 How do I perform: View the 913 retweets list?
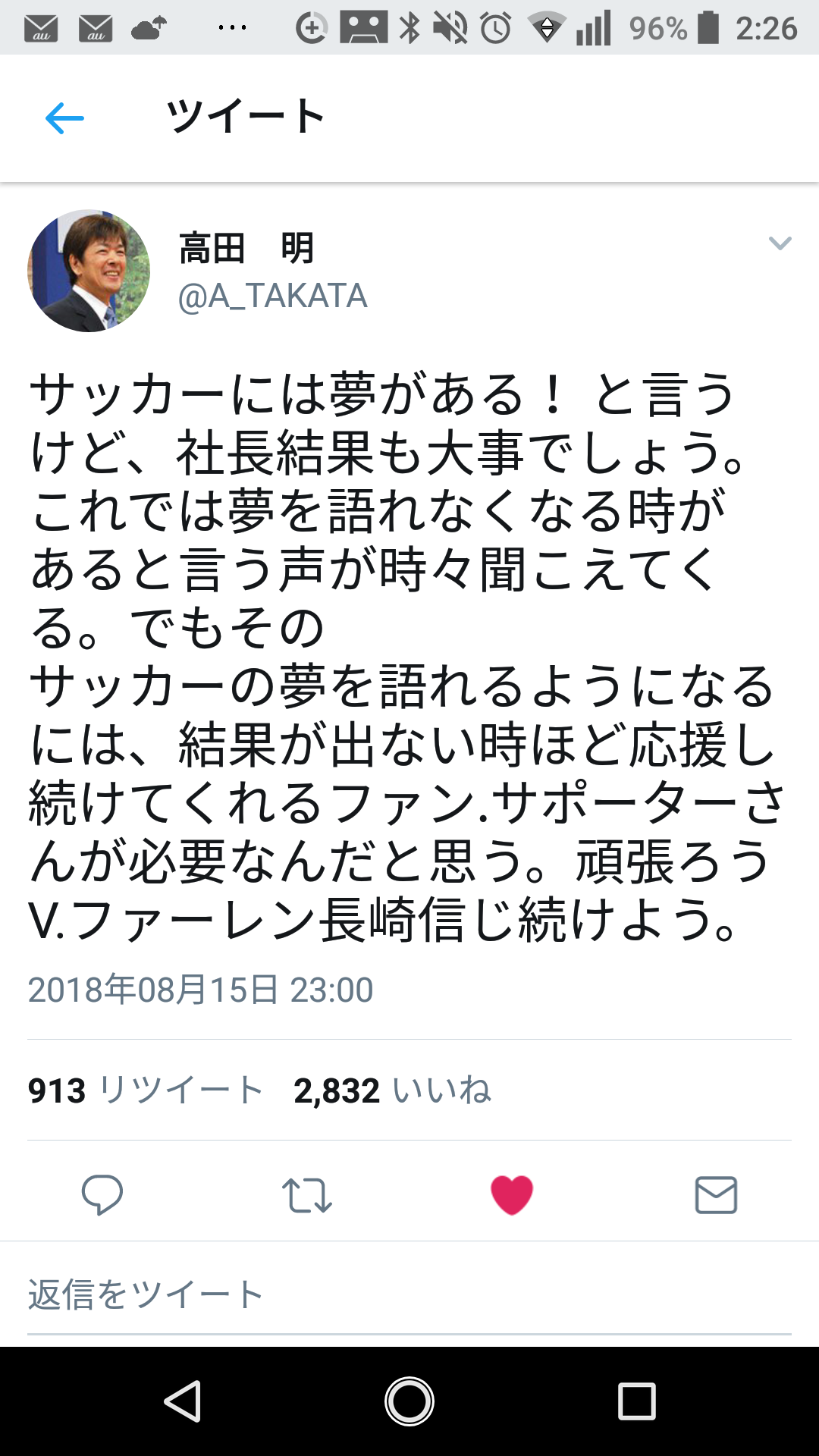146,1090
